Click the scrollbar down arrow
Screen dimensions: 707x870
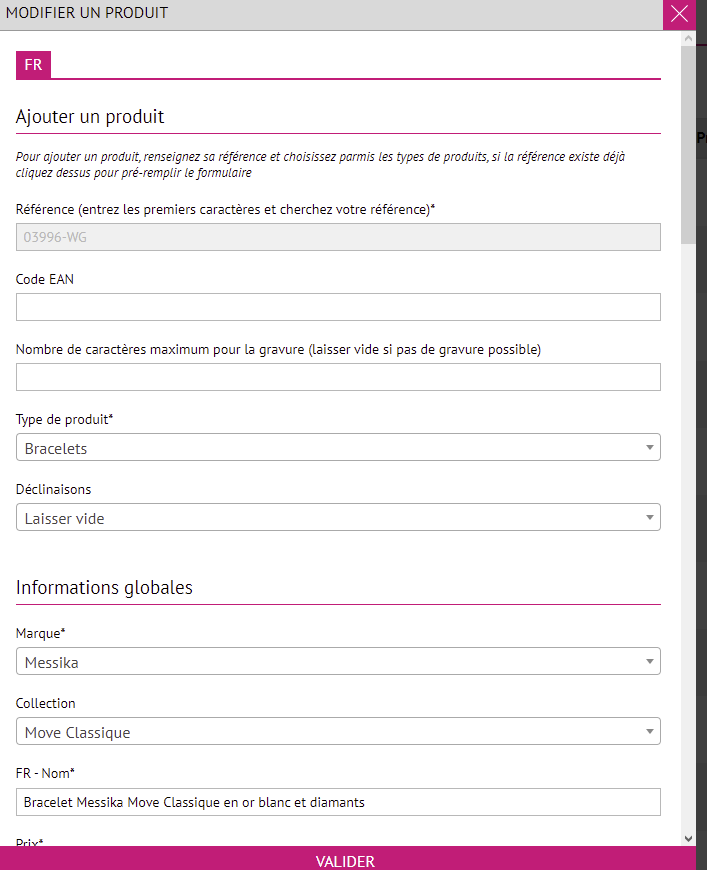pos(688,838)
